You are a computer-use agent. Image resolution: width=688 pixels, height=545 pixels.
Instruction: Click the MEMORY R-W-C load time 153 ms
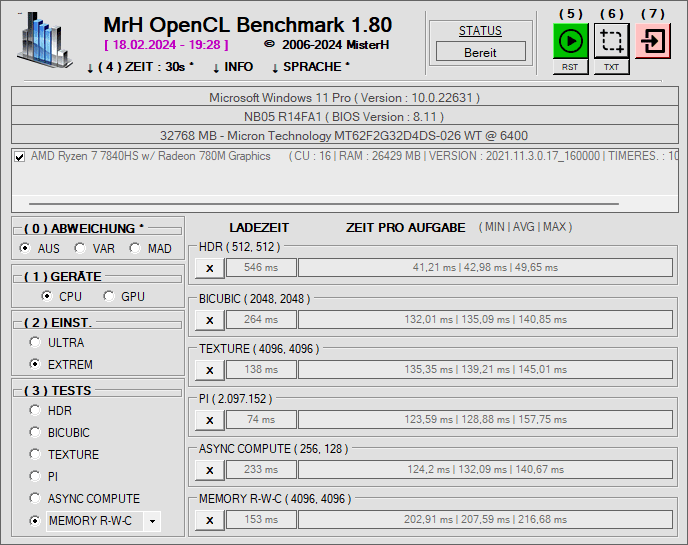(261, 519)
